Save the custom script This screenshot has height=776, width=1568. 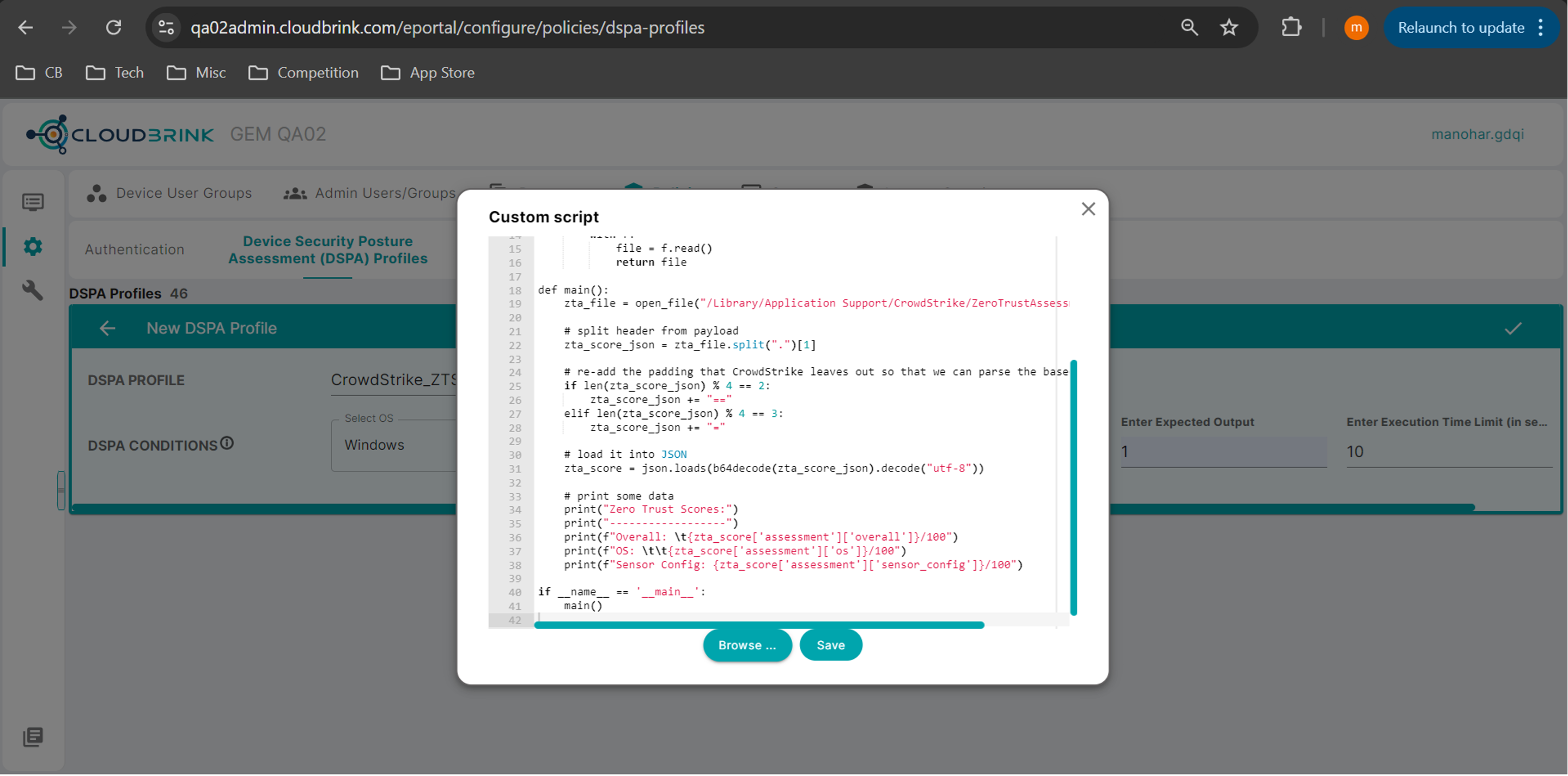tap(830, 645)
